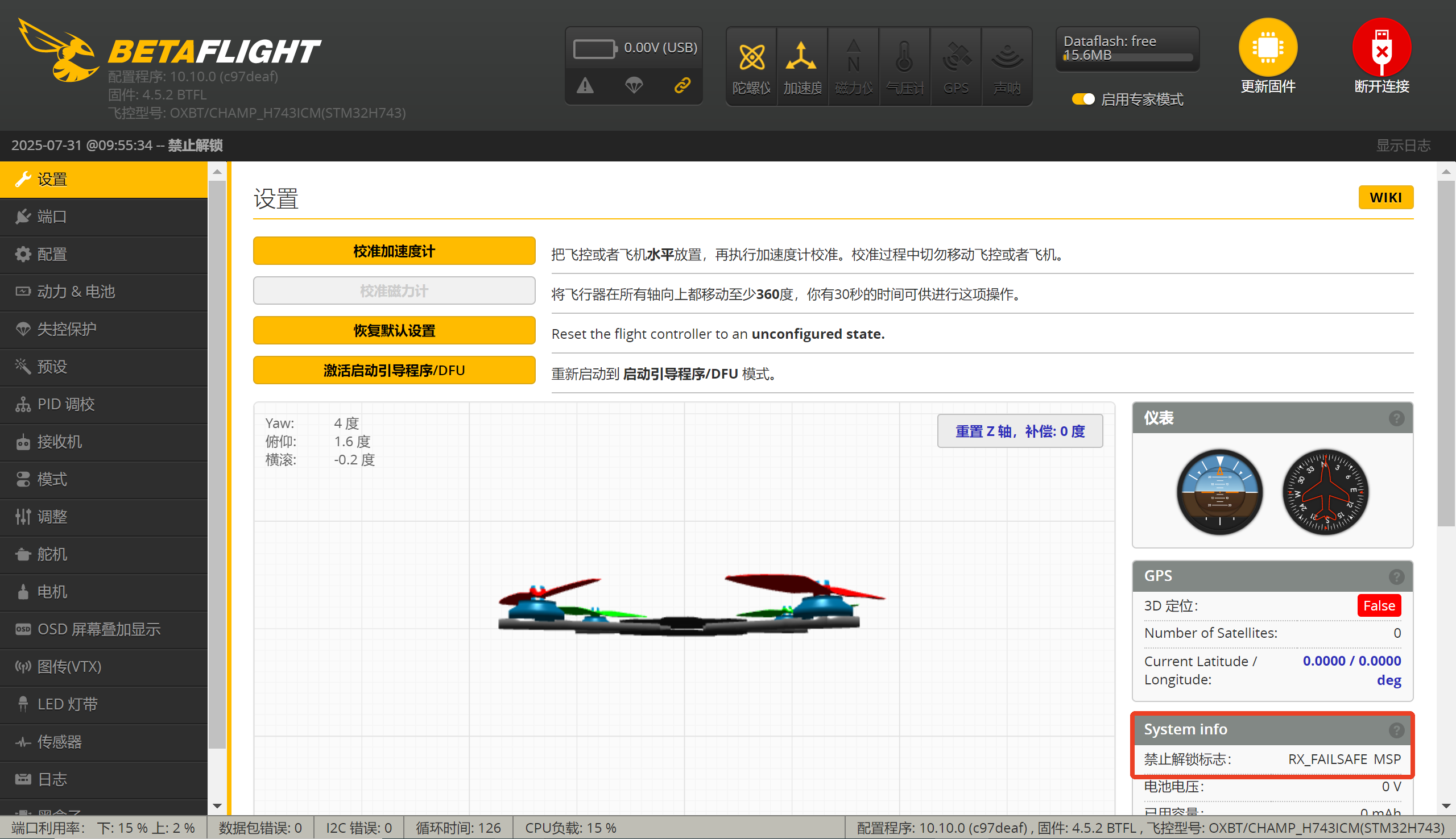
Task: Click the Reset Settings (恢复默认设置) button
Action: click(x=394, y=331)
